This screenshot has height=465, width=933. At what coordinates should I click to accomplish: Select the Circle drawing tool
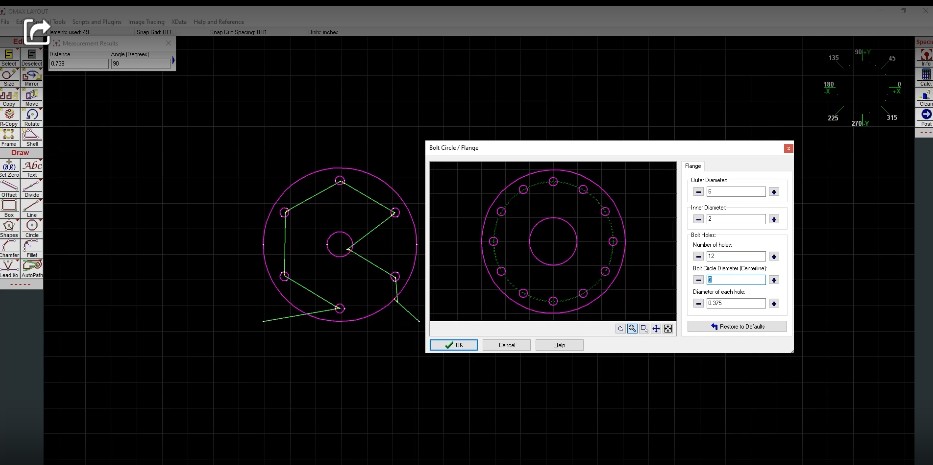(32, 229)
